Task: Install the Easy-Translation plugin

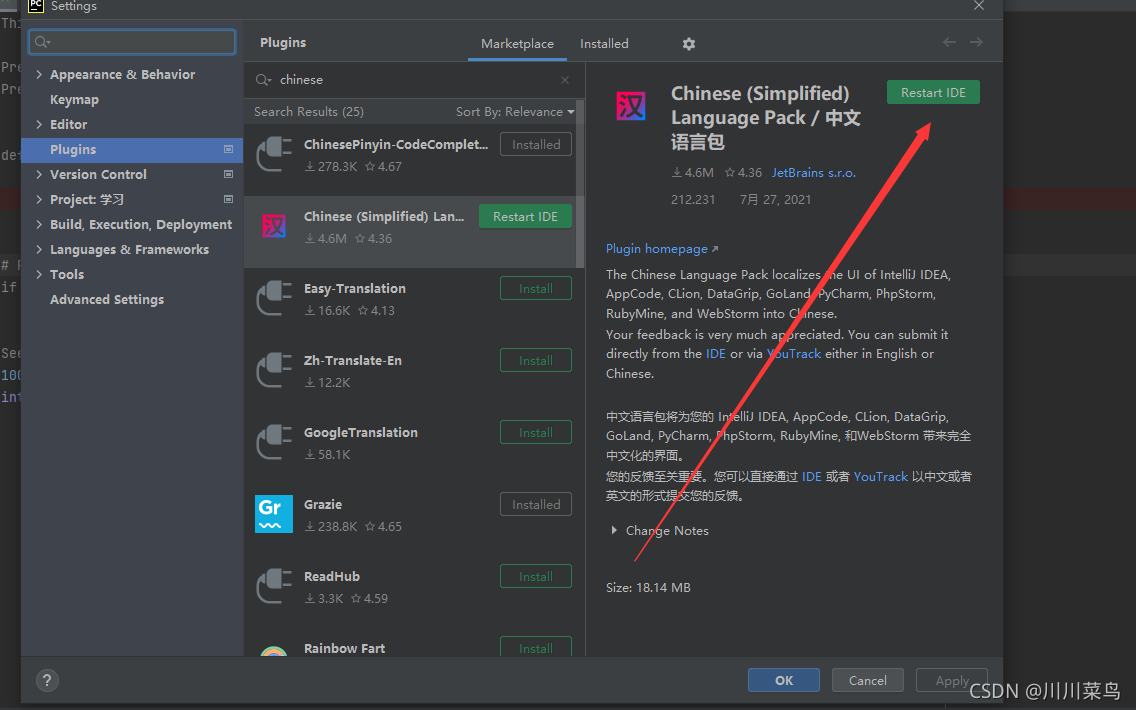Action: pos(535,288)
